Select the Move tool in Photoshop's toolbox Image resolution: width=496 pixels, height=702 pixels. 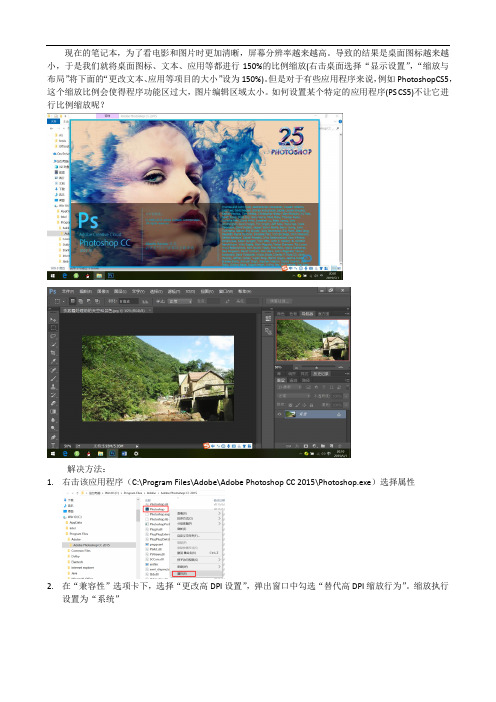[x=53, y=320]
